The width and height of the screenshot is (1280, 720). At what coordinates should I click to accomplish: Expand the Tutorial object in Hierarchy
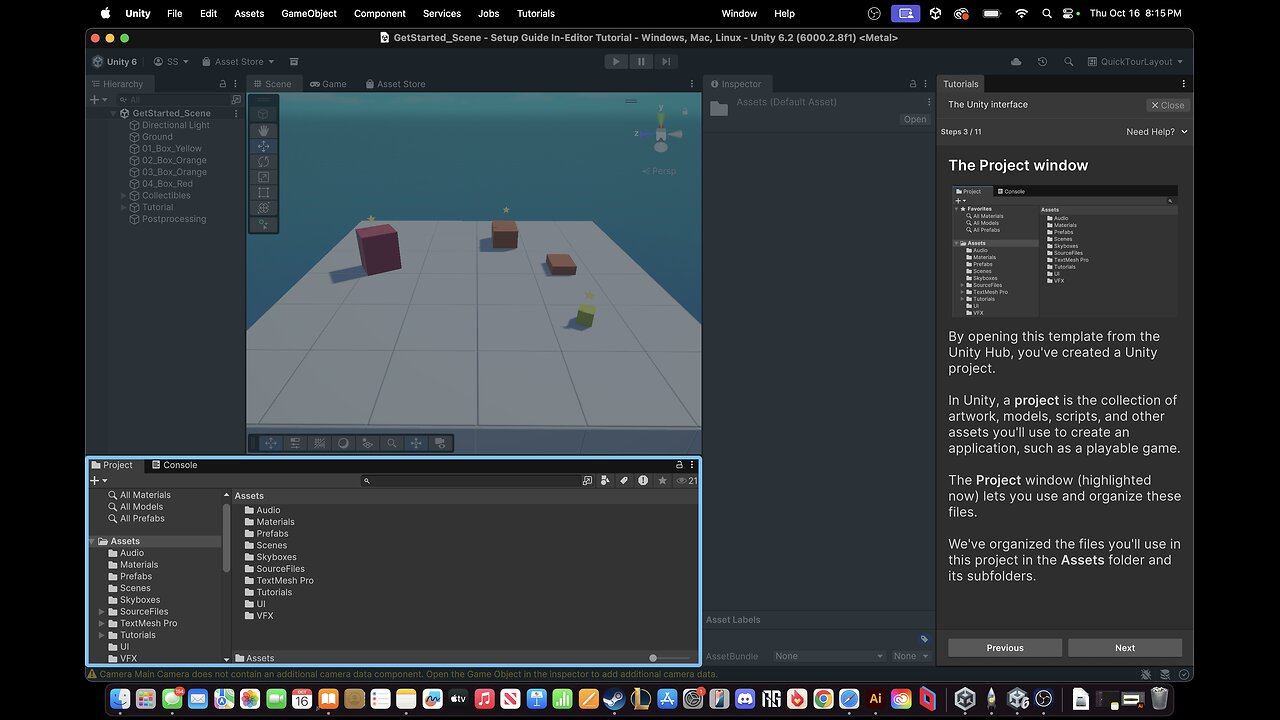[x=124, y=207]
